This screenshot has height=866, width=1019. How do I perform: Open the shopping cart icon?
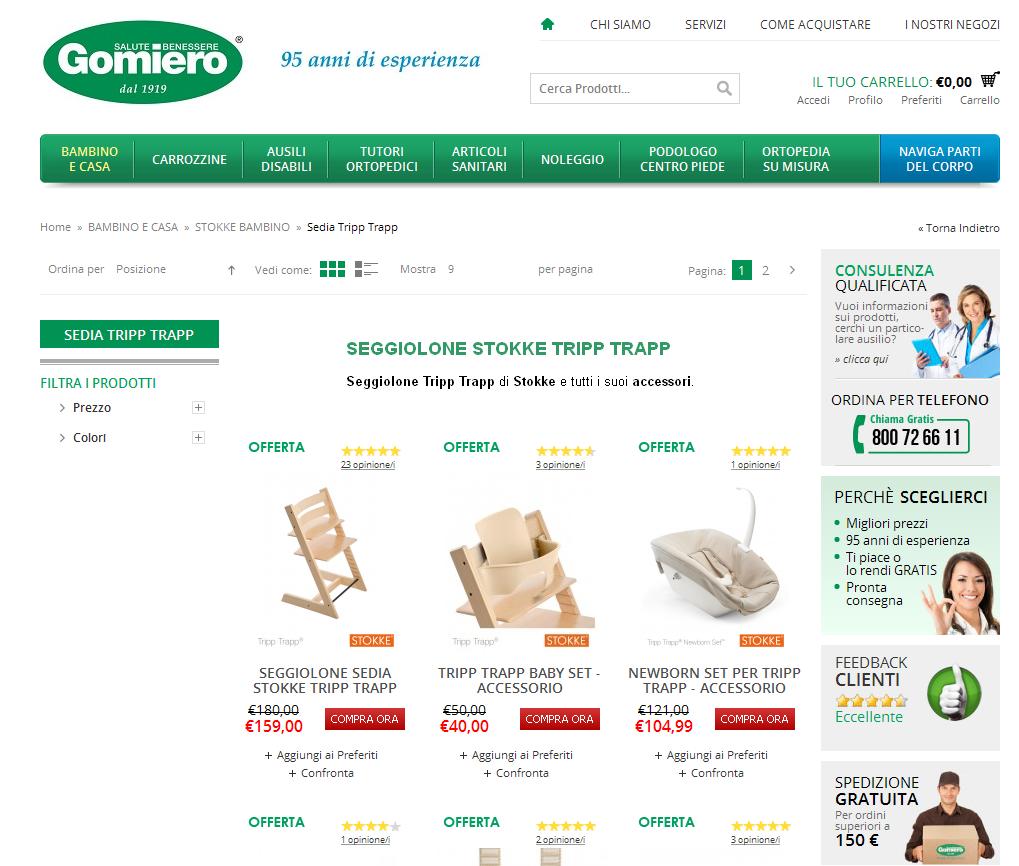[x=990, y=79]
